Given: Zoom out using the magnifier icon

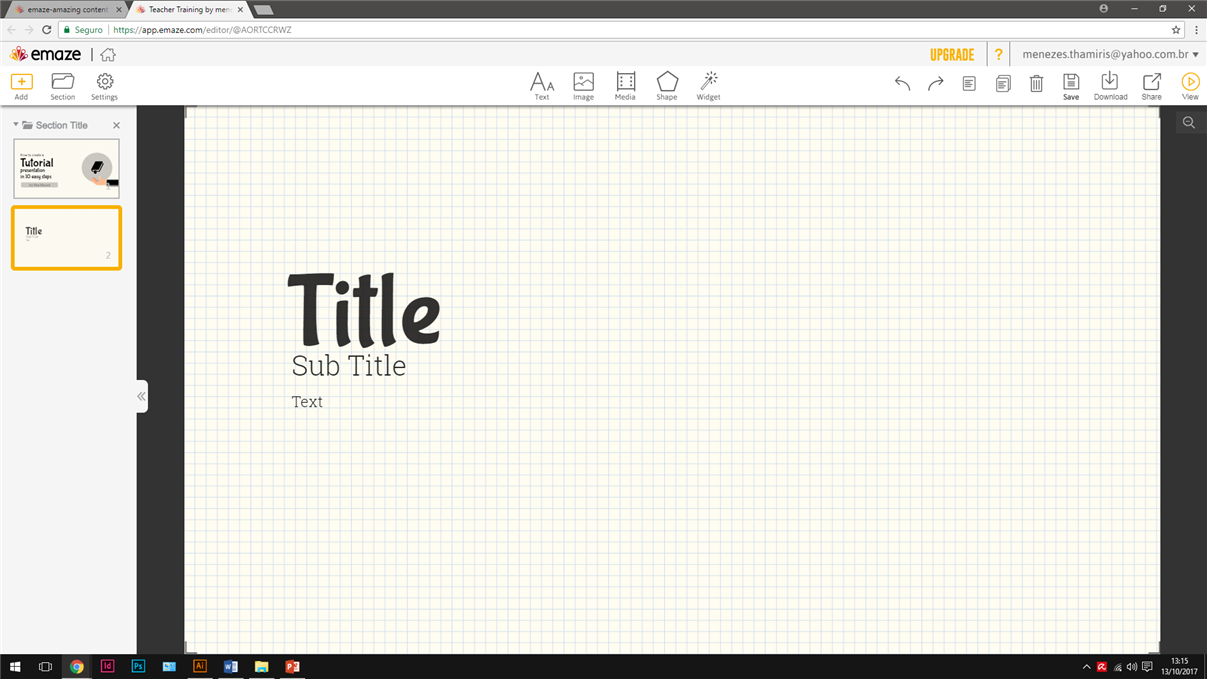Looking at the screenshot, I should point(1189,123).
